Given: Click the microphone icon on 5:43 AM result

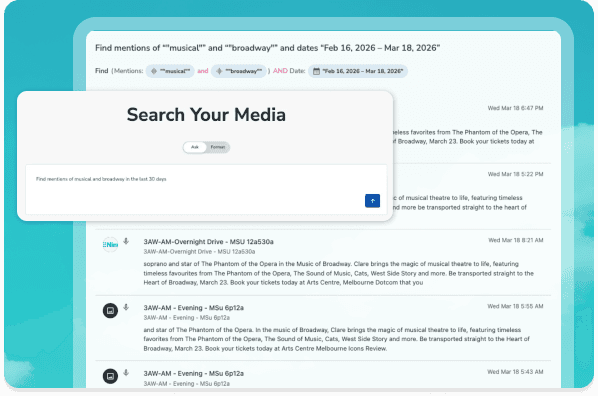Looking at the screenshot, I should [126, 373].
